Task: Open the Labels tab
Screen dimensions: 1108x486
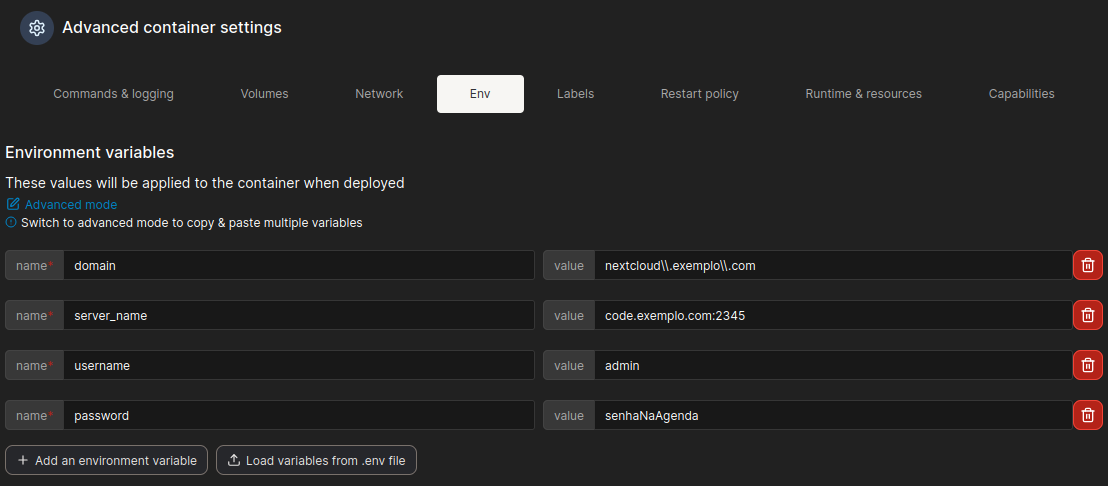Action: [x=575, y=94]
